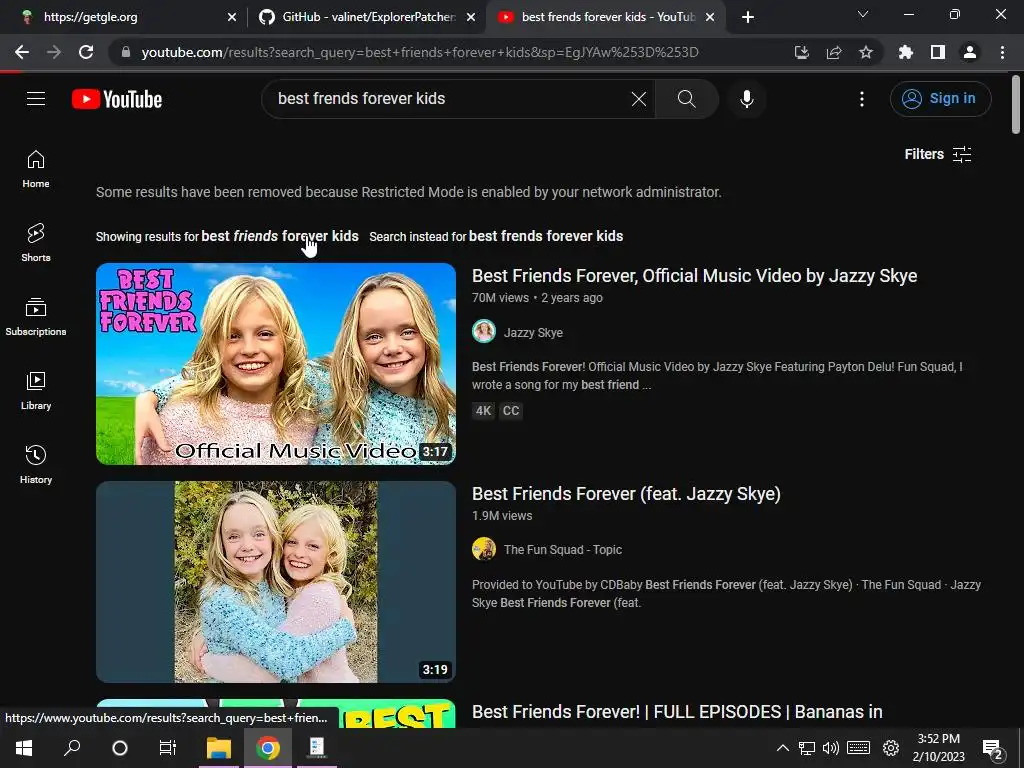Open Windows taskbar search
1024x768 pixels.
click(x=72, y=748)
